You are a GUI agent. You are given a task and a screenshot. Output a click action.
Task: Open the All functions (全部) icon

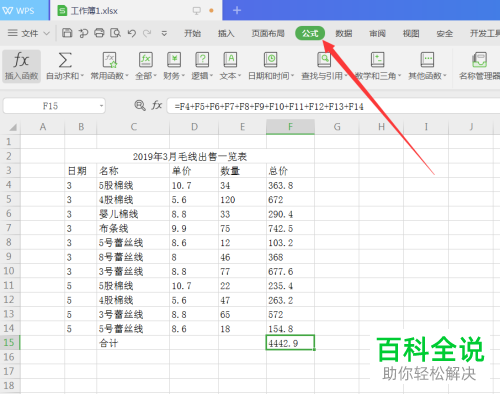(x=146, y=60)
